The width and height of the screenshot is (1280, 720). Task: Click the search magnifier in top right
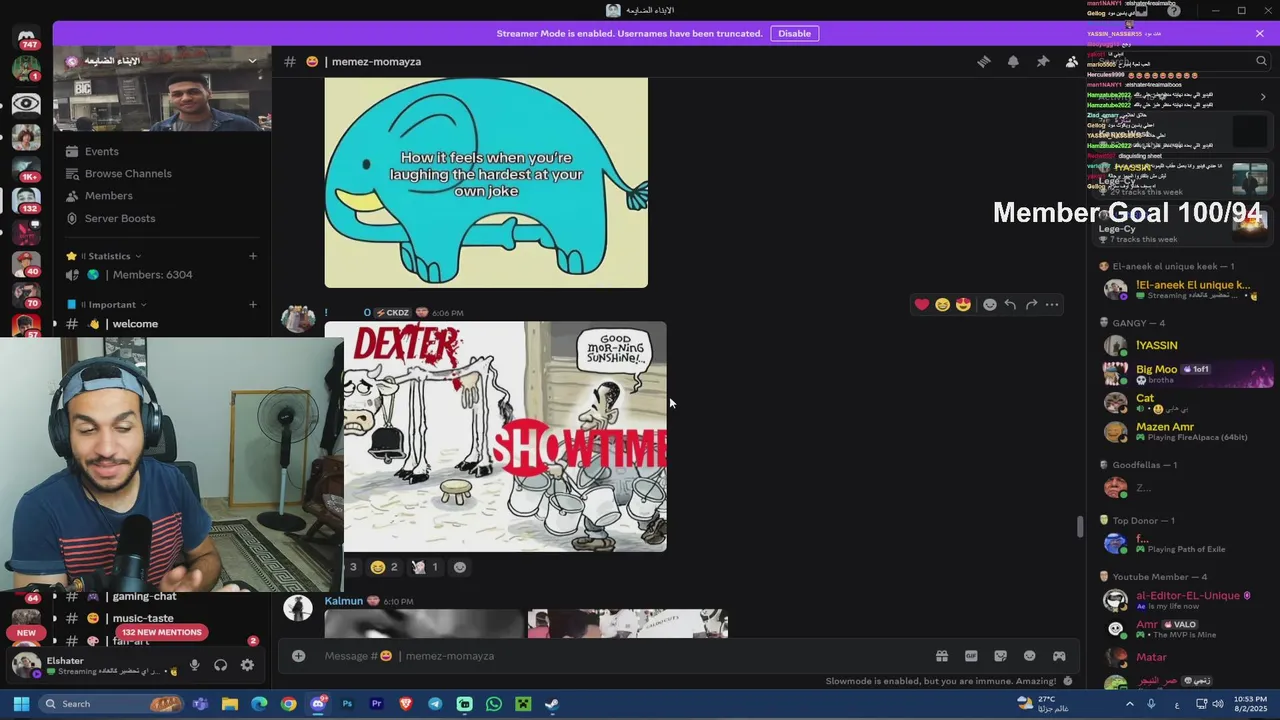pyautogui.click(x=1261, y=61)
